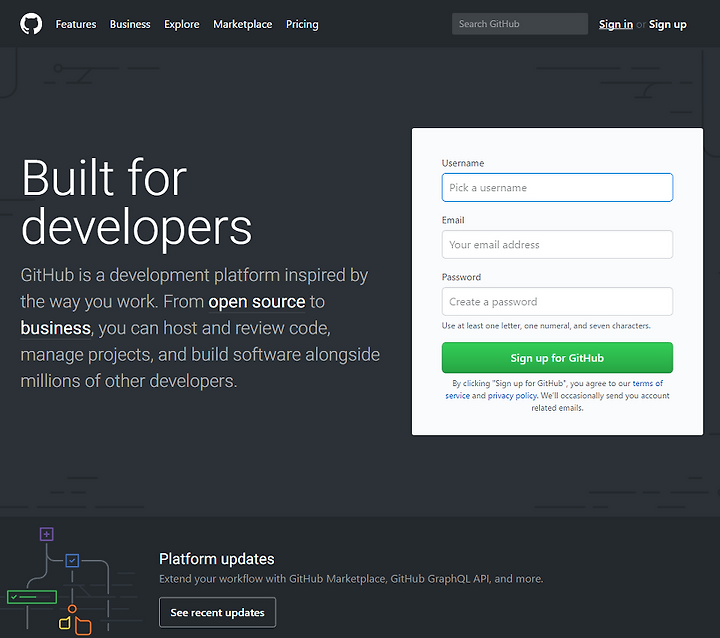The image size is (720, 638).
Task: Click the purple plus box illustration icon
Action: point(46,534)
